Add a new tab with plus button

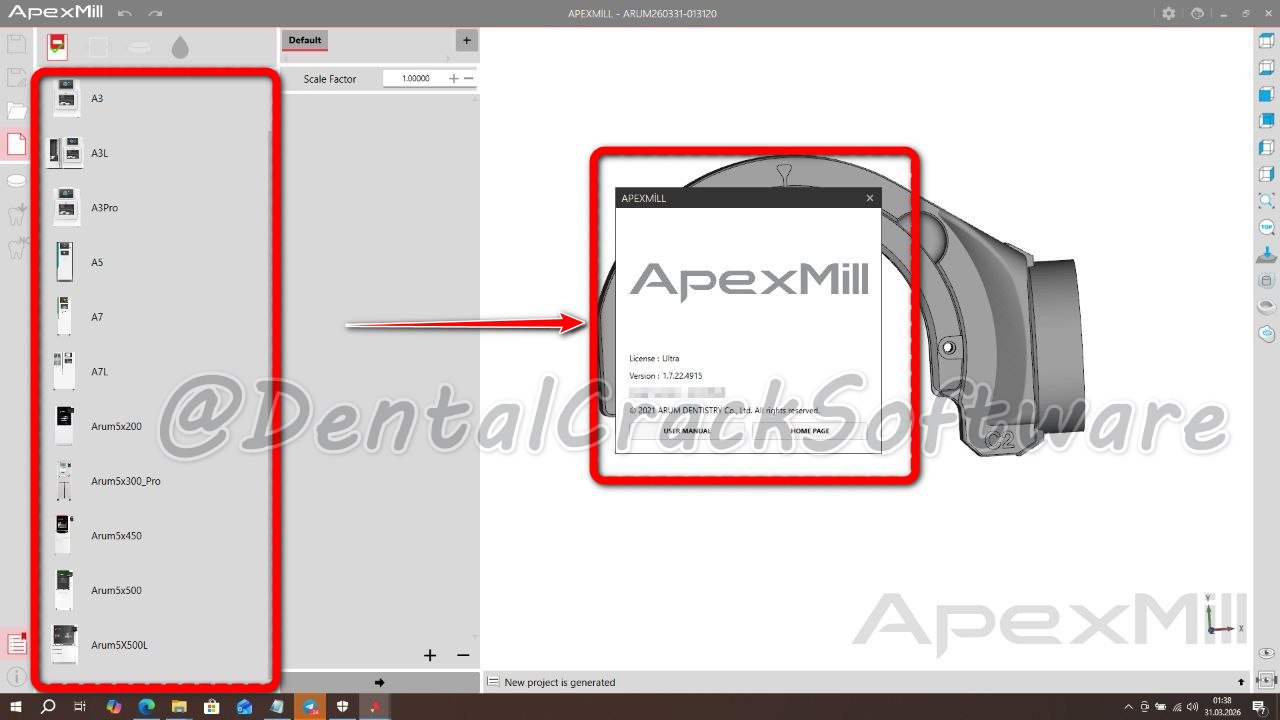click(466, 40)
